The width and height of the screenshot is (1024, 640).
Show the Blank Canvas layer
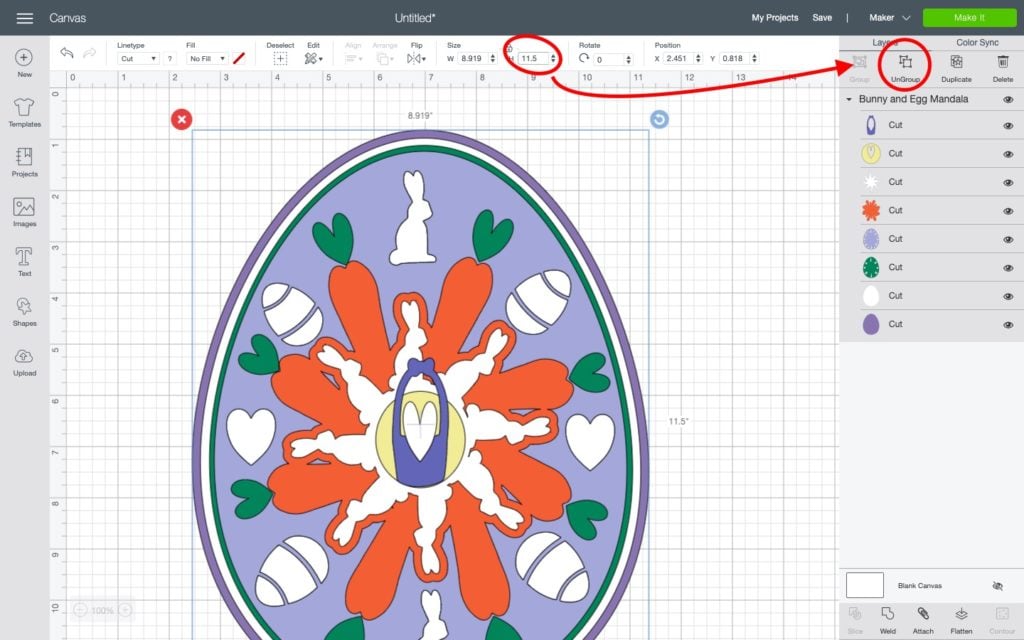[997, 586]
